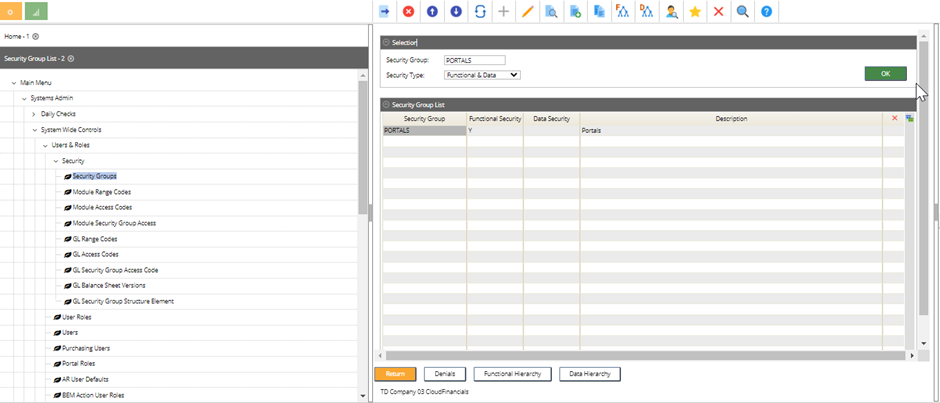Collapse the Main Menu tree node
Image resolution: width=940 pixels, height=403 pixels.
pos(14,83)
